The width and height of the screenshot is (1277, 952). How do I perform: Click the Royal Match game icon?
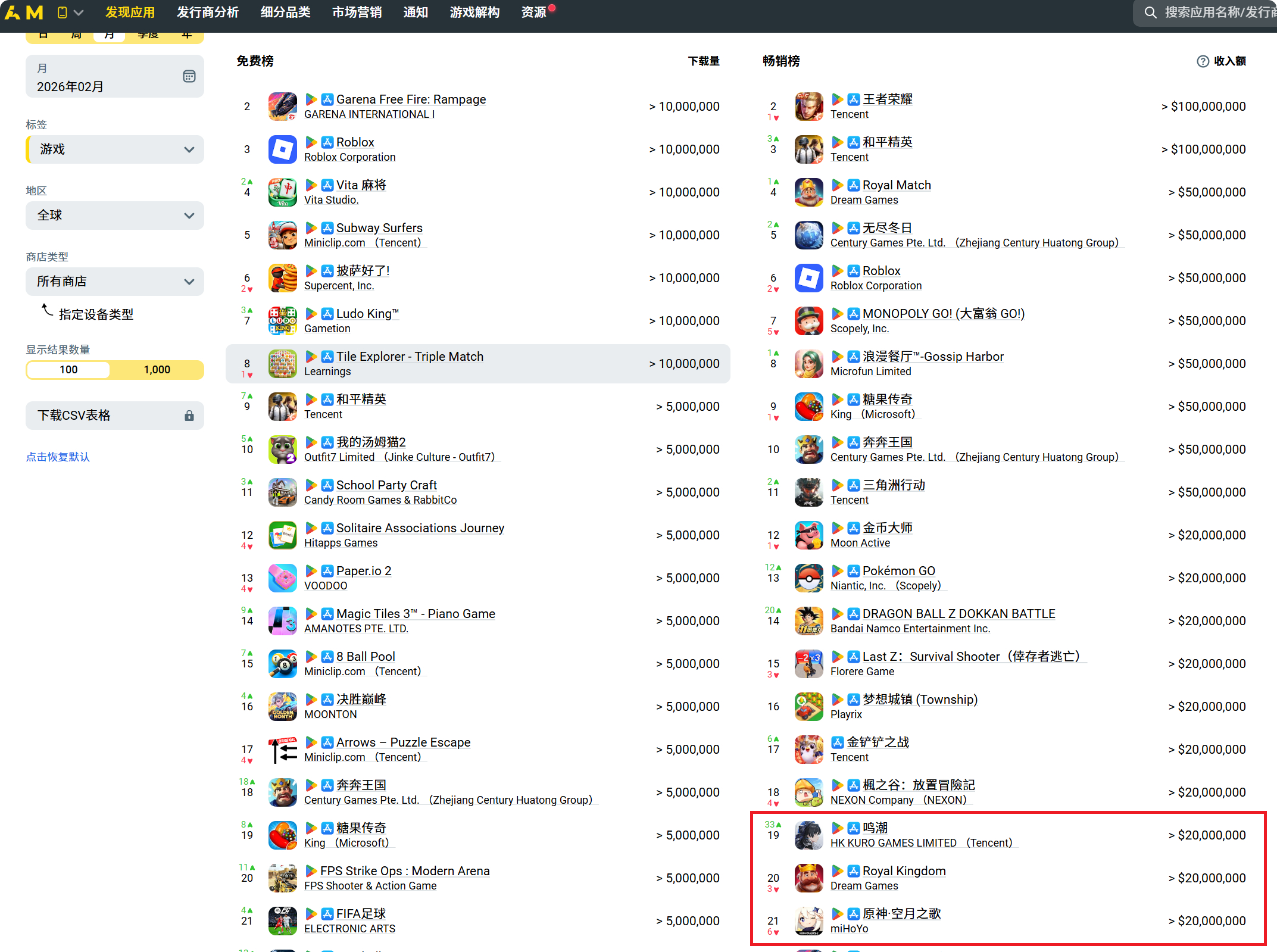coord(808,192)
